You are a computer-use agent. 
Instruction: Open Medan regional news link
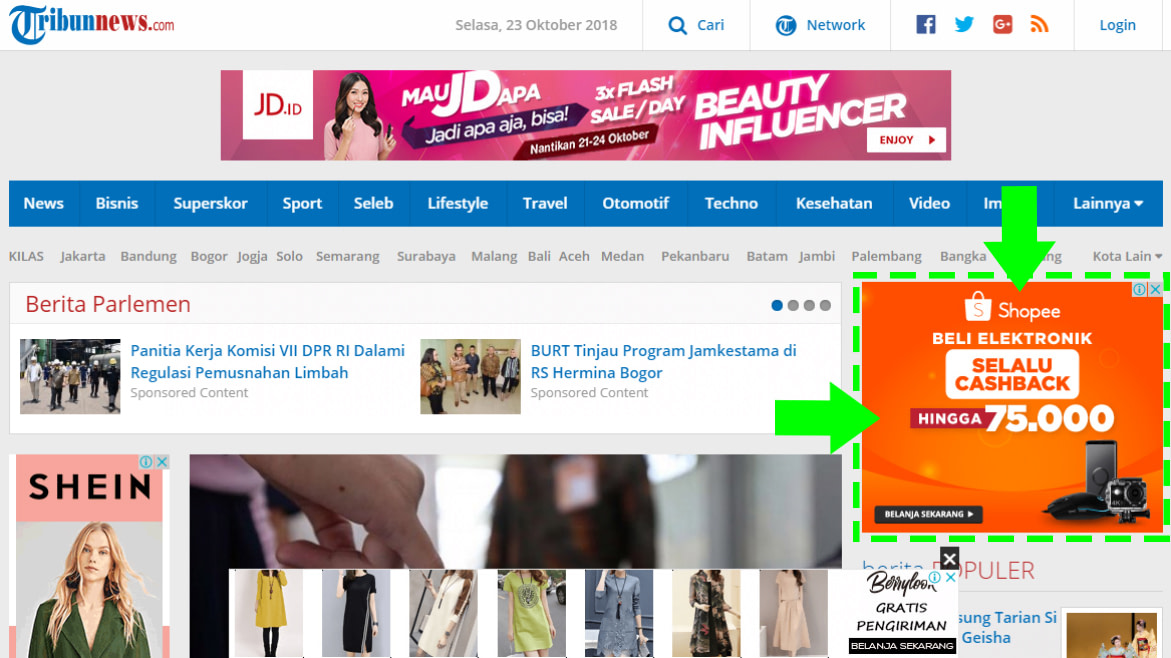(x=623, y=256)
